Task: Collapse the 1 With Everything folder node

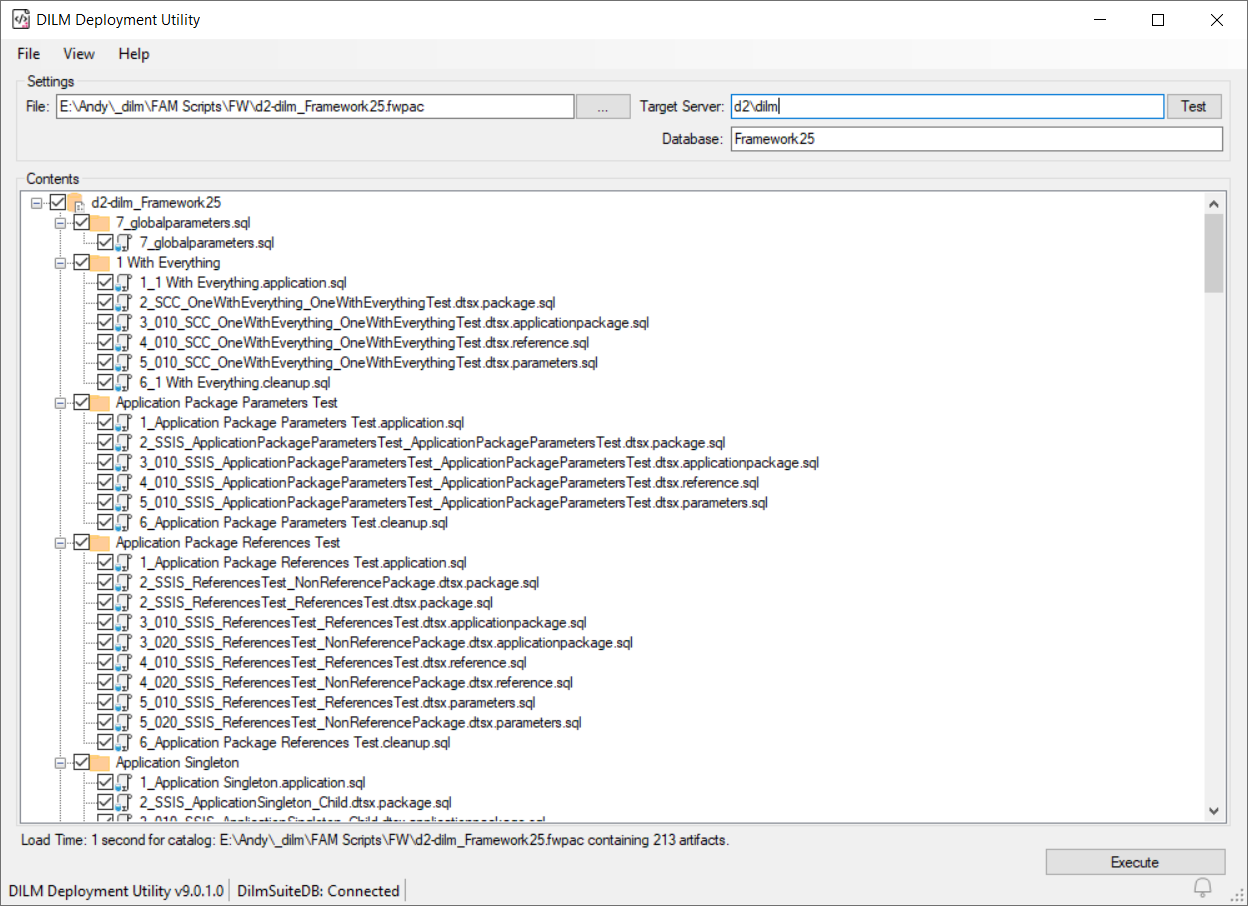Action: click(x=61, y=263)
